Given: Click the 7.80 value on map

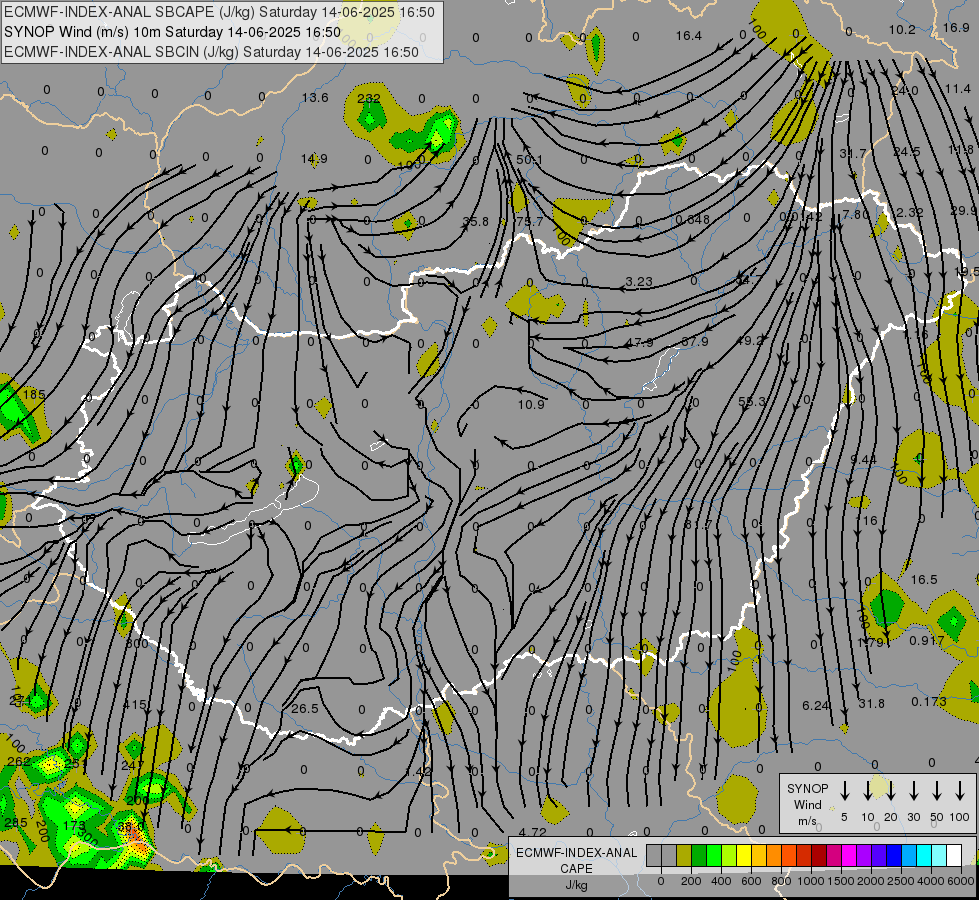Looking at the screenshot, I should click(x=855, y=214).
